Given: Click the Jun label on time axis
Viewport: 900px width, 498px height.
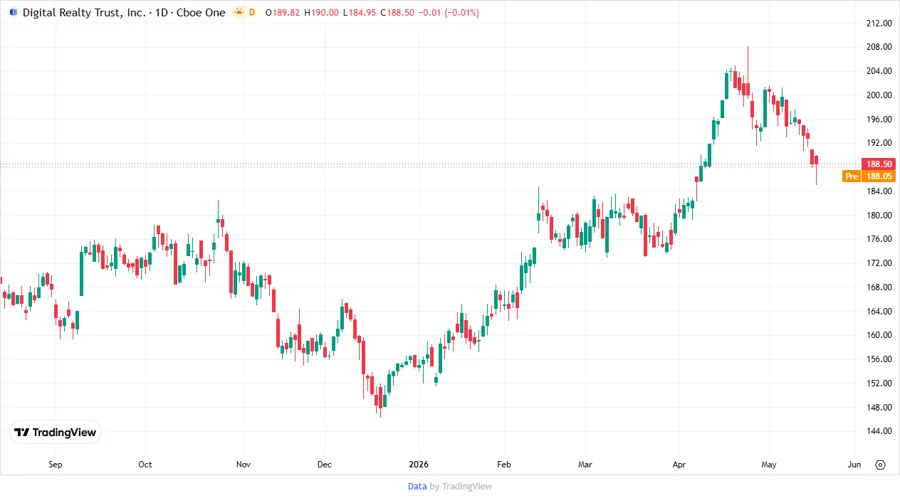Looking at the screenshot, I should 854,464.
